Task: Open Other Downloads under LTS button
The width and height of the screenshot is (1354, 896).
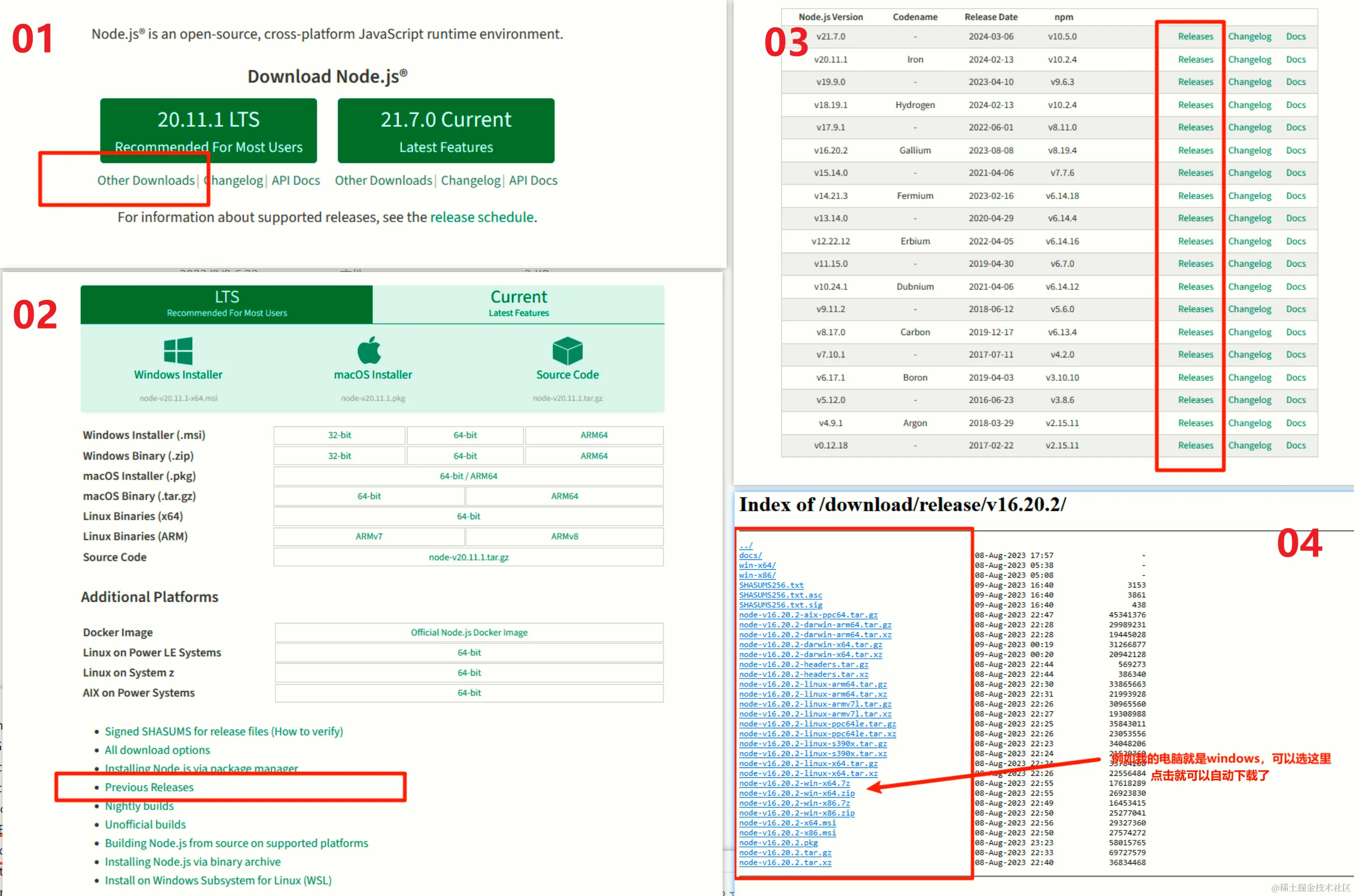Action: (146, 181)
